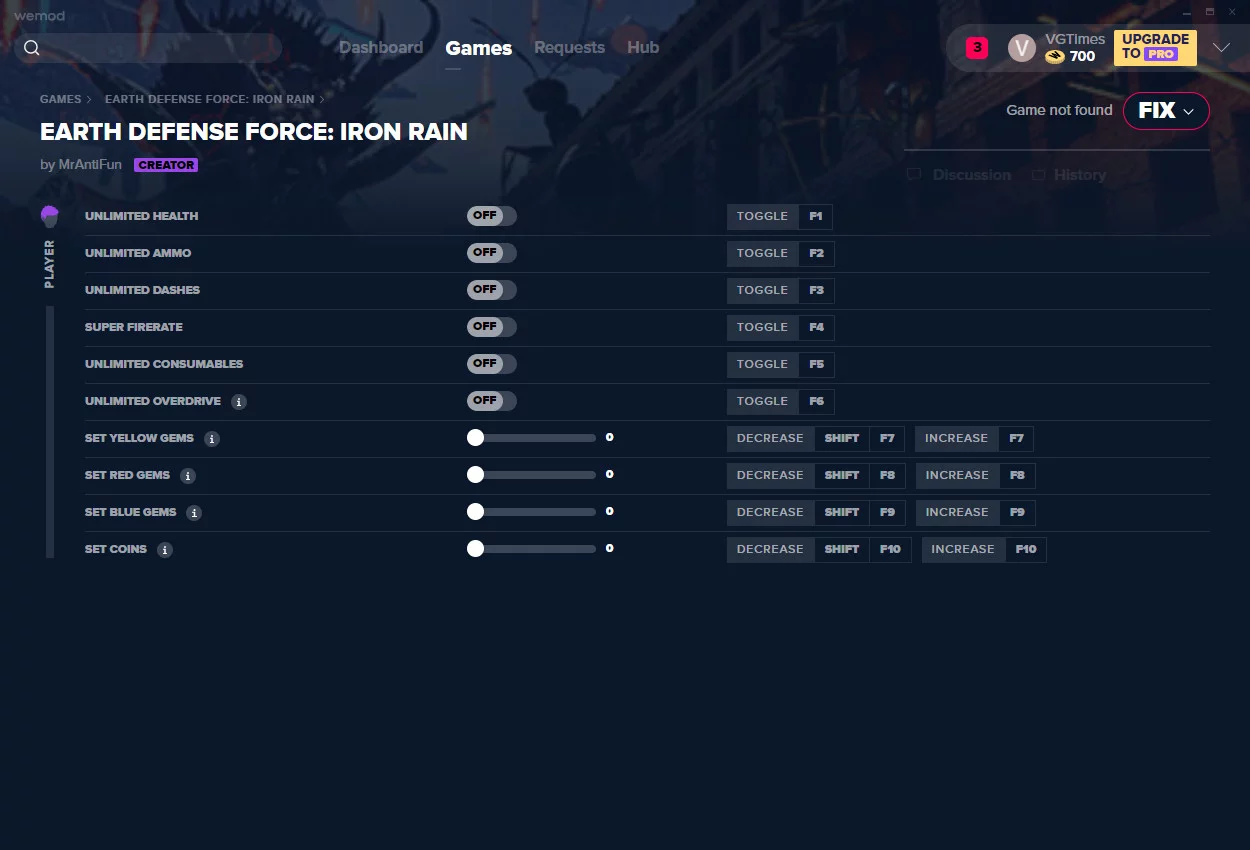Open the FIX dropdown button
This screenshot has width=1250, height=850.
[x=1166, y=111]
